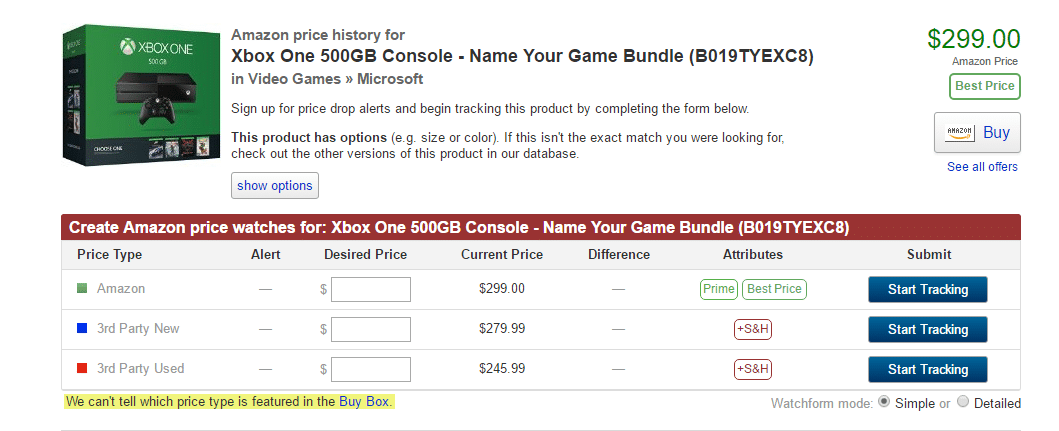Click the Amazon desired price input field
The height and width of the screenshot is (431, 1059).
tap(371, 290)
